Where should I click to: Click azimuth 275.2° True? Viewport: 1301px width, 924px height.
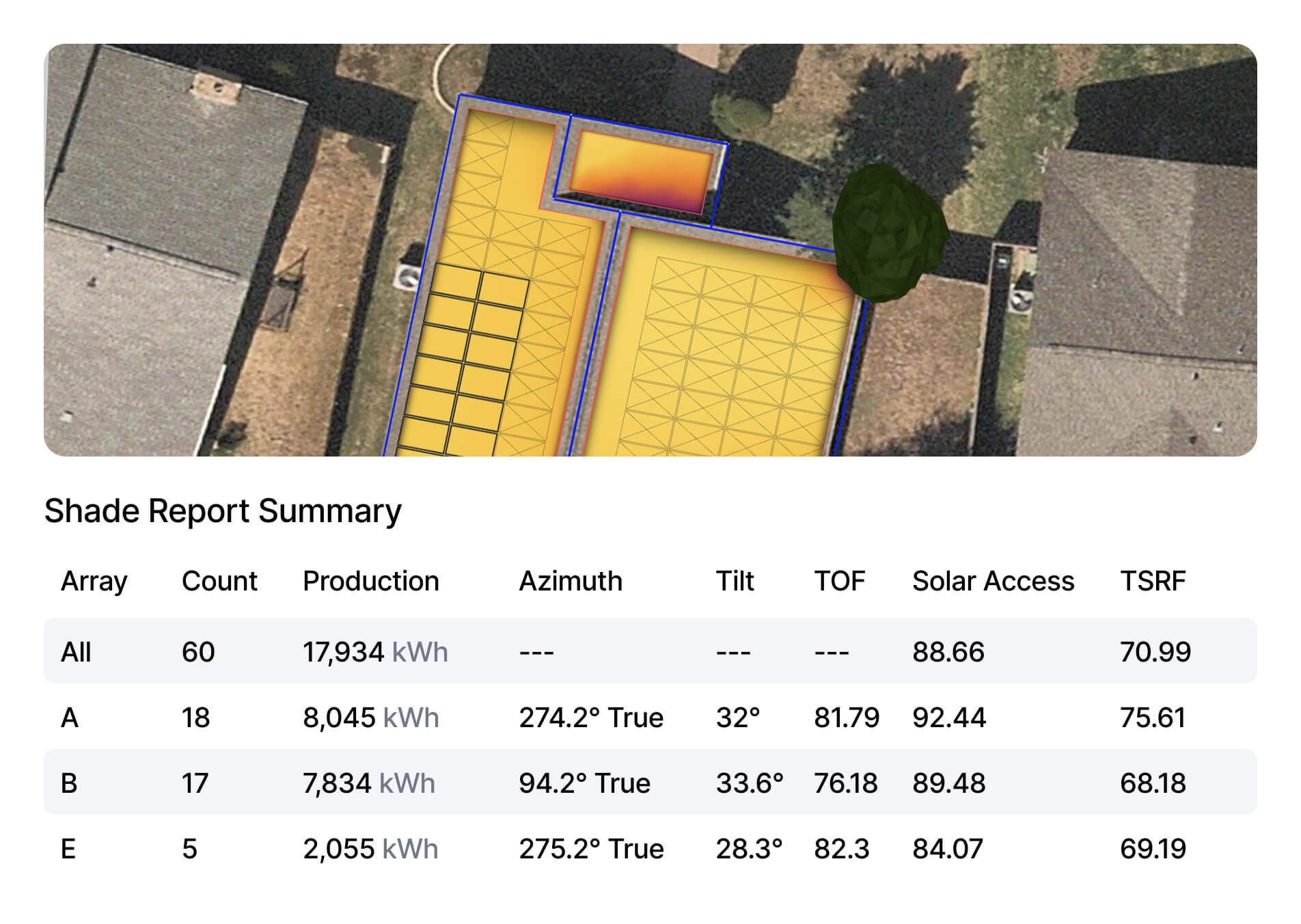coord(592,849)
